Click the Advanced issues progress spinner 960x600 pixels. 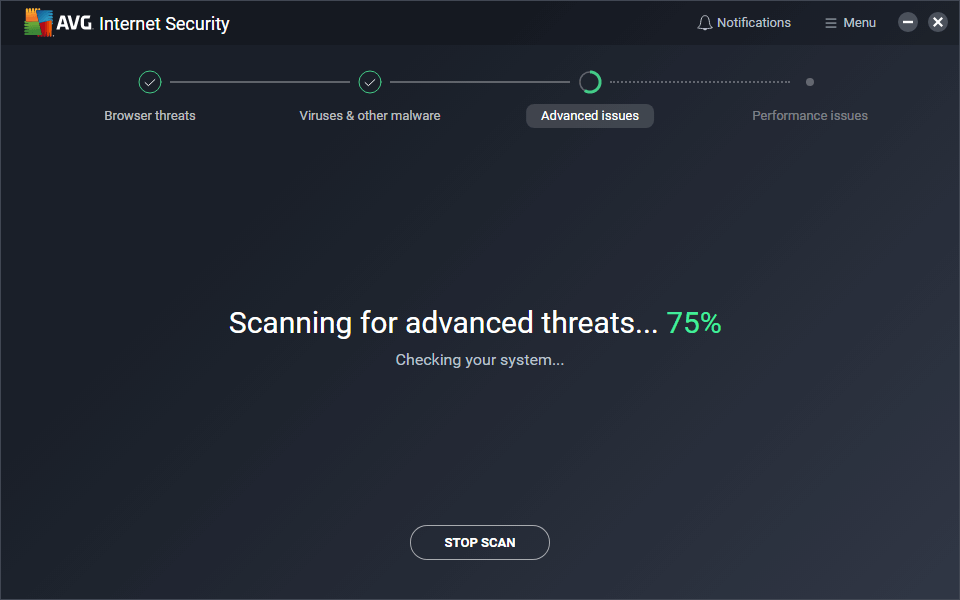pyautogui.click(x=590, y=82)
